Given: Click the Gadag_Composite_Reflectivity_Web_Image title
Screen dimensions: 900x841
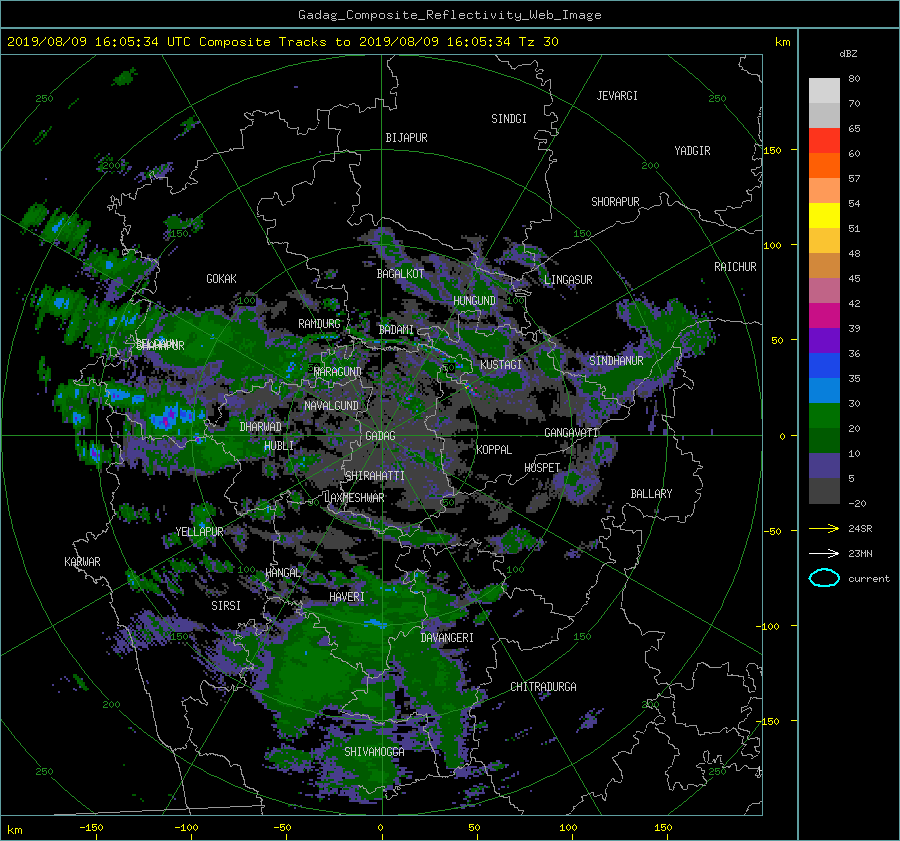Looking at the screenshot, I should tap(449, 15).
